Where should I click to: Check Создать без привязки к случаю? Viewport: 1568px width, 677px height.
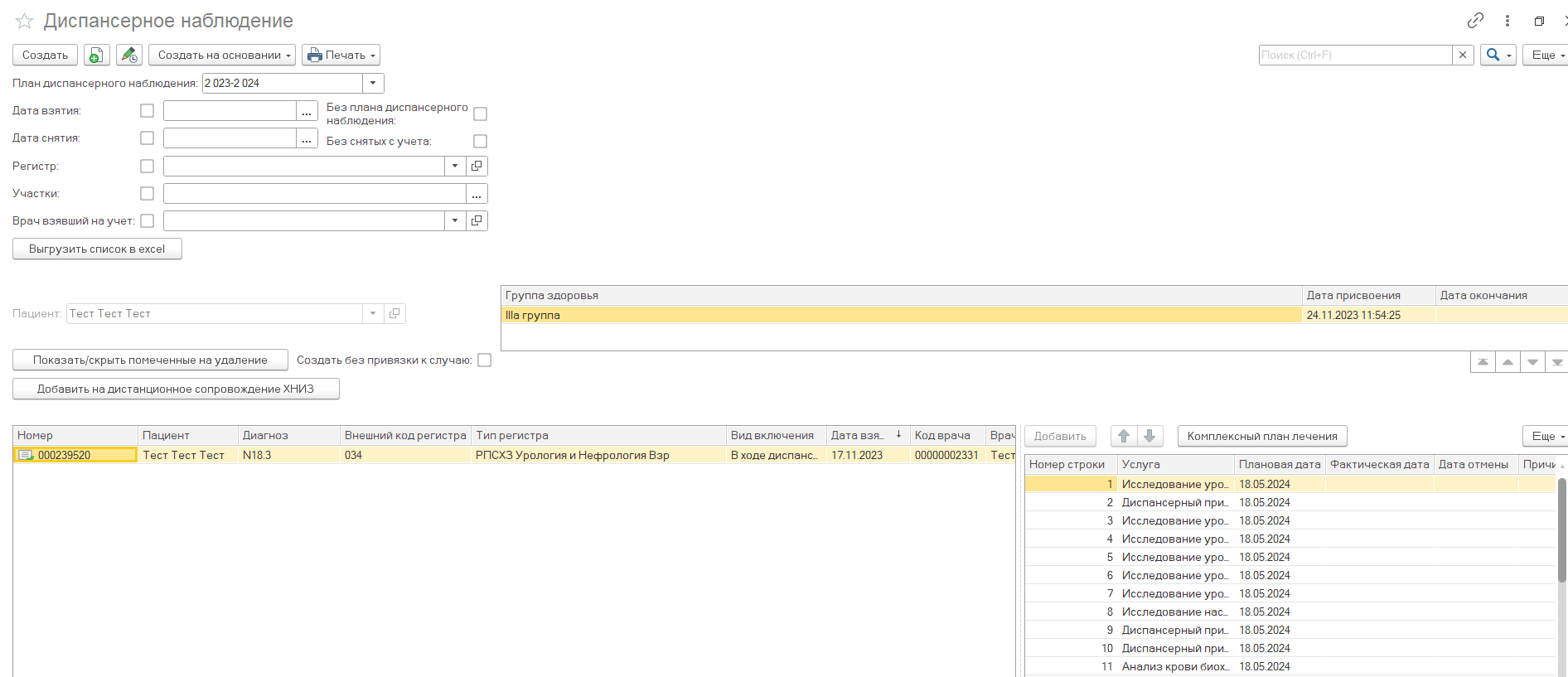[x=485, y=360]
